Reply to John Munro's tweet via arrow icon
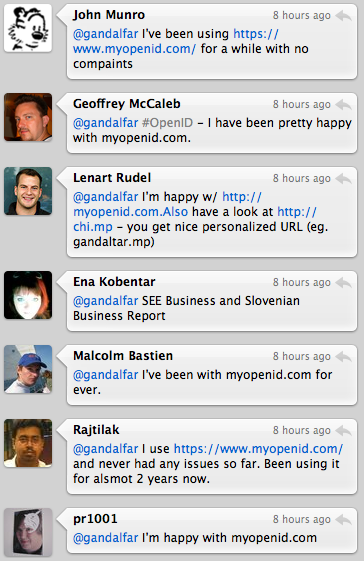This screenshot has width=364, height=561. 344,16
